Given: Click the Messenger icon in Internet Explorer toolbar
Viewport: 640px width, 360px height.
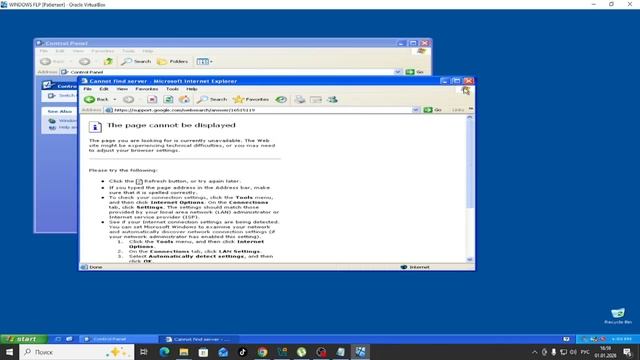Looking at the screenshot, I should click(x=332, y=99).
